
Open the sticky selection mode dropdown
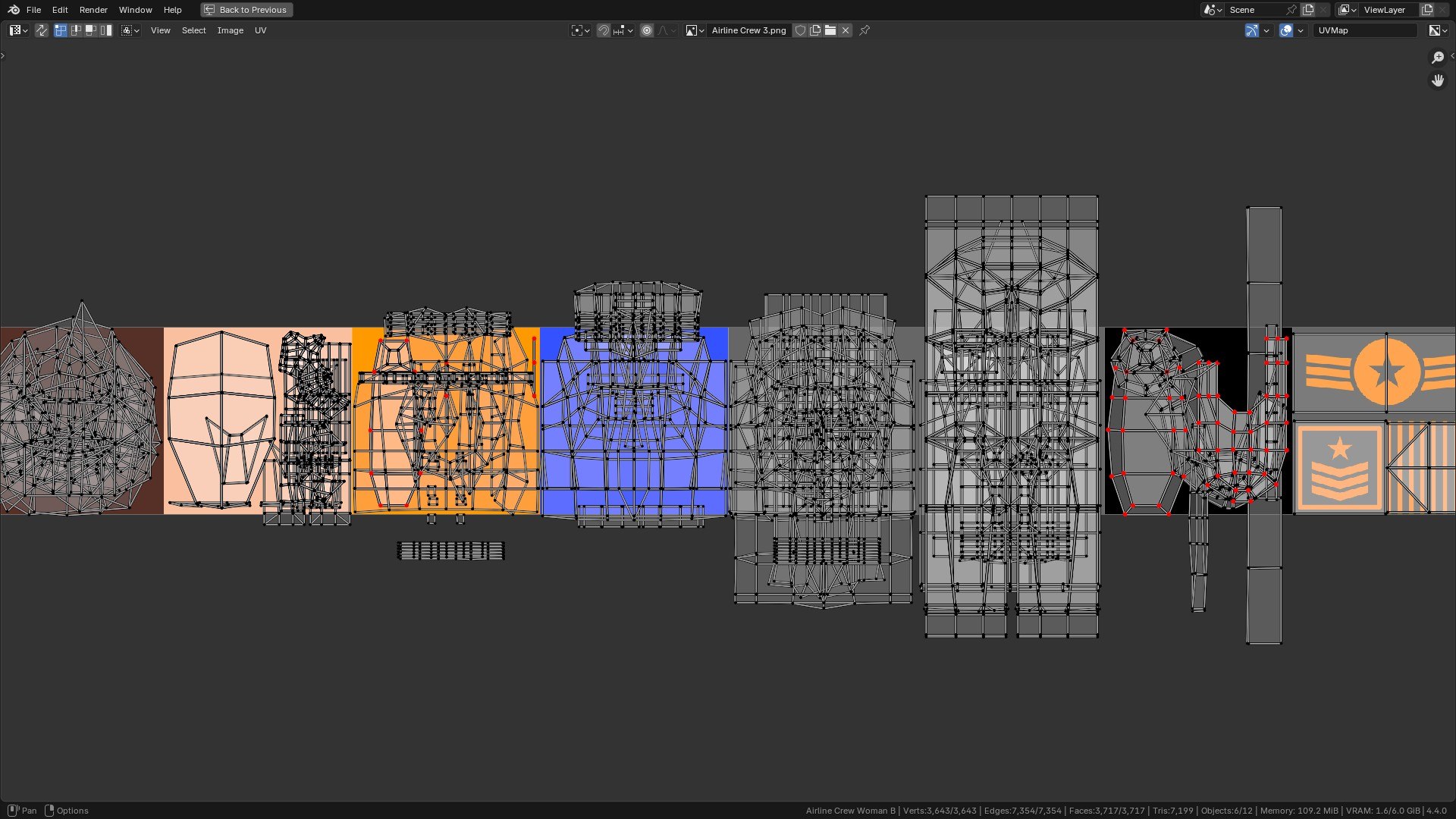130,30
